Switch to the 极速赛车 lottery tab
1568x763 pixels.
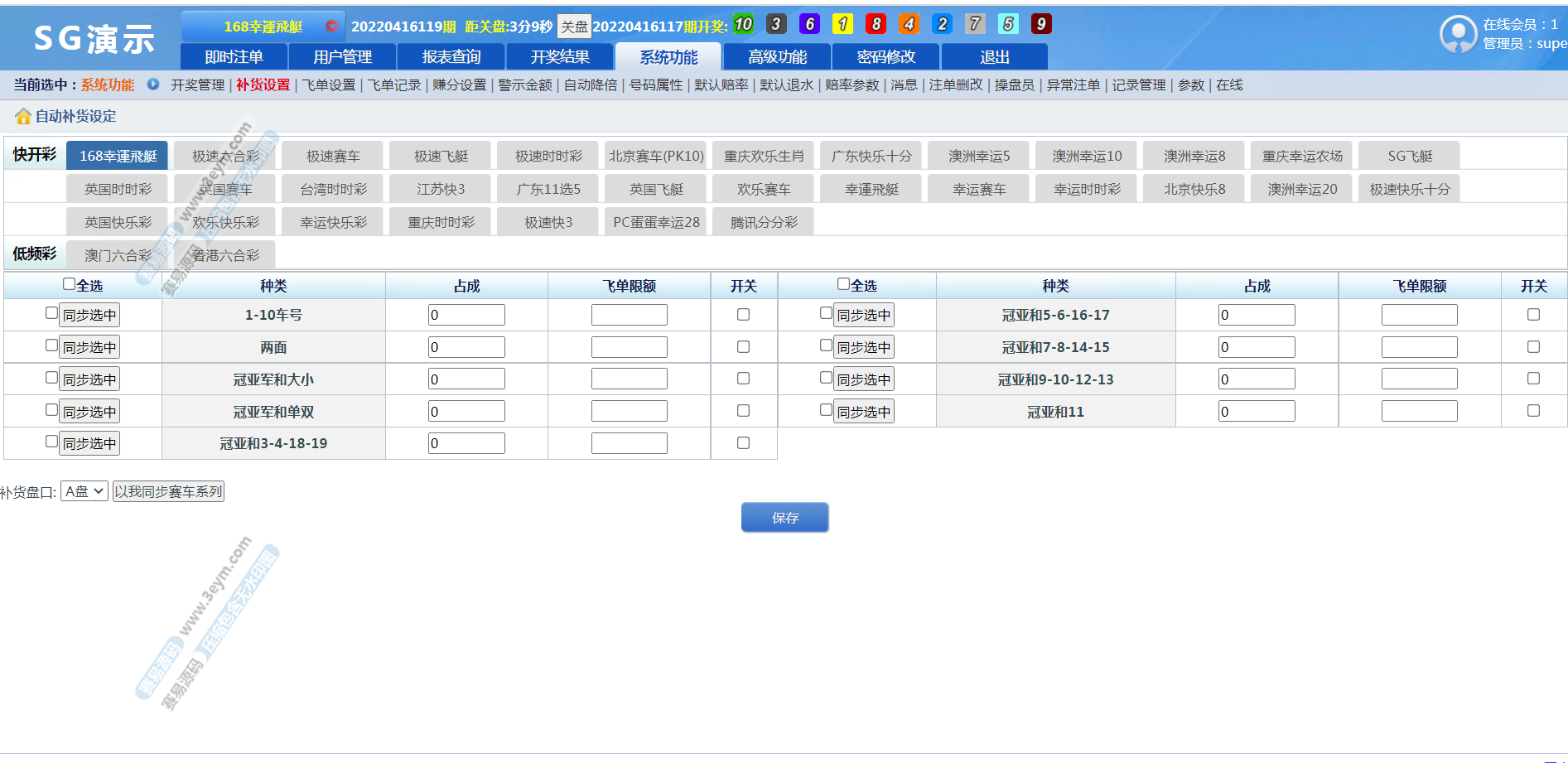click(333, 157)
